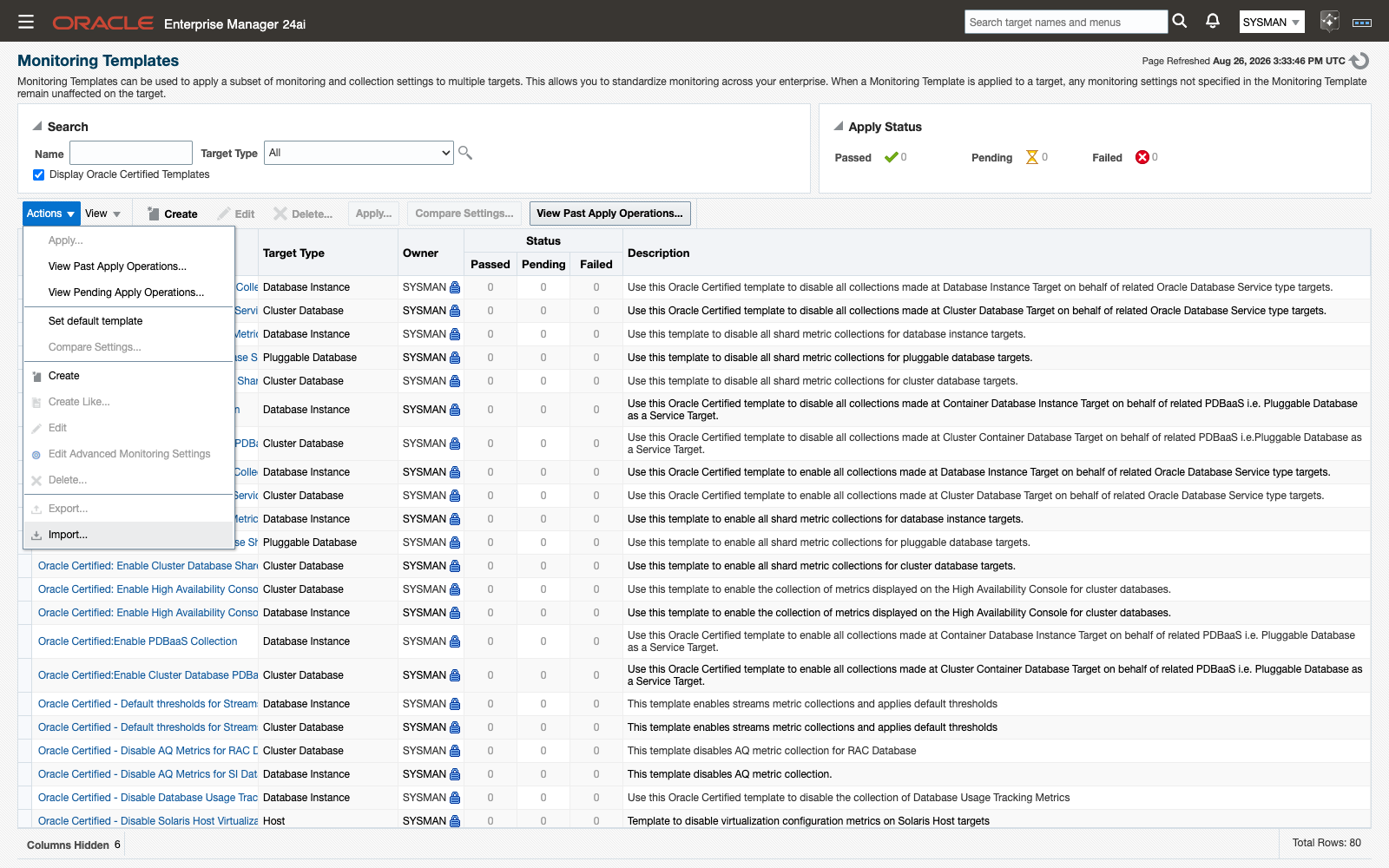This screenshot has height=868, width=1389.
Task: Click lock icon in the Host target row
Action: [455, 820]
